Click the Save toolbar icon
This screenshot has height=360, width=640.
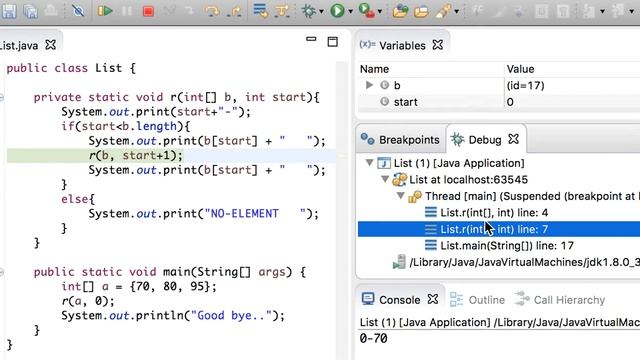[9, 11]
